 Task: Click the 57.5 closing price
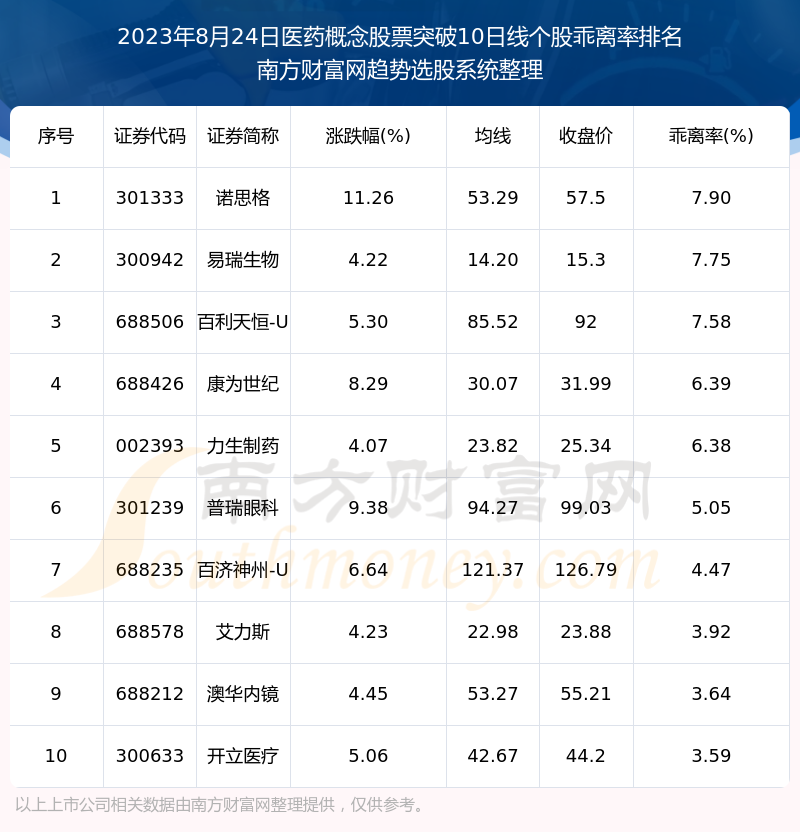tap(586, 198)
